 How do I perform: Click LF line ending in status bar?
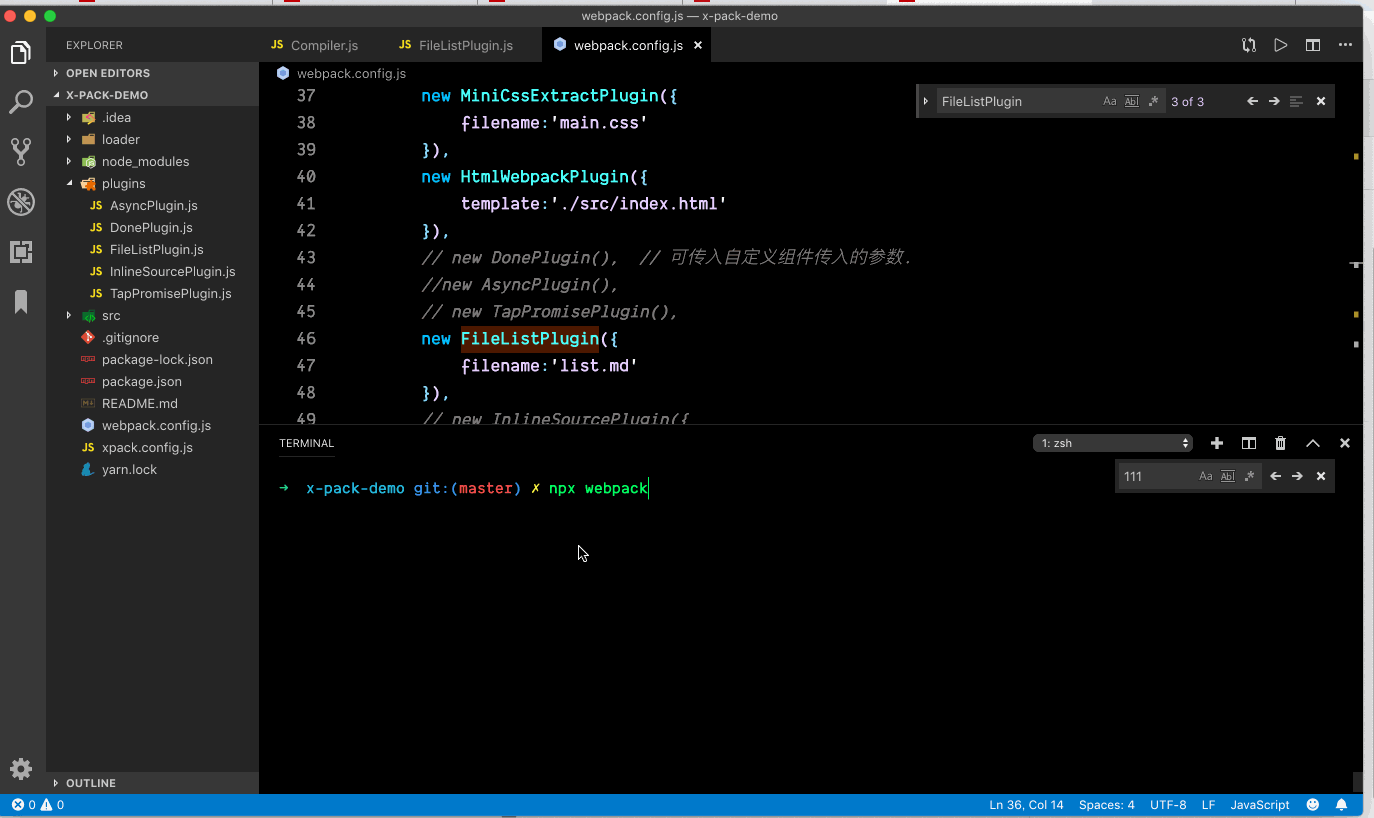[x=1208, y=805]
